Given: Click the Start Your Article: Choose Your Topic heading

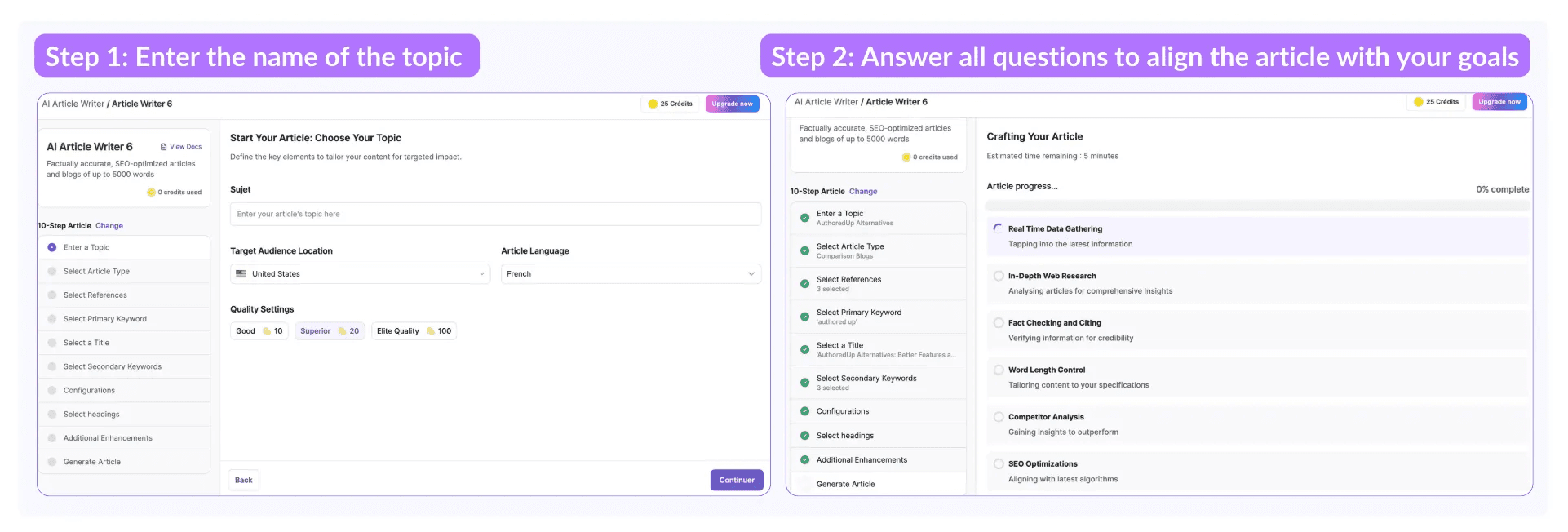Looking at the screenshot, I should pyautogui.click(x=316, y=138).
